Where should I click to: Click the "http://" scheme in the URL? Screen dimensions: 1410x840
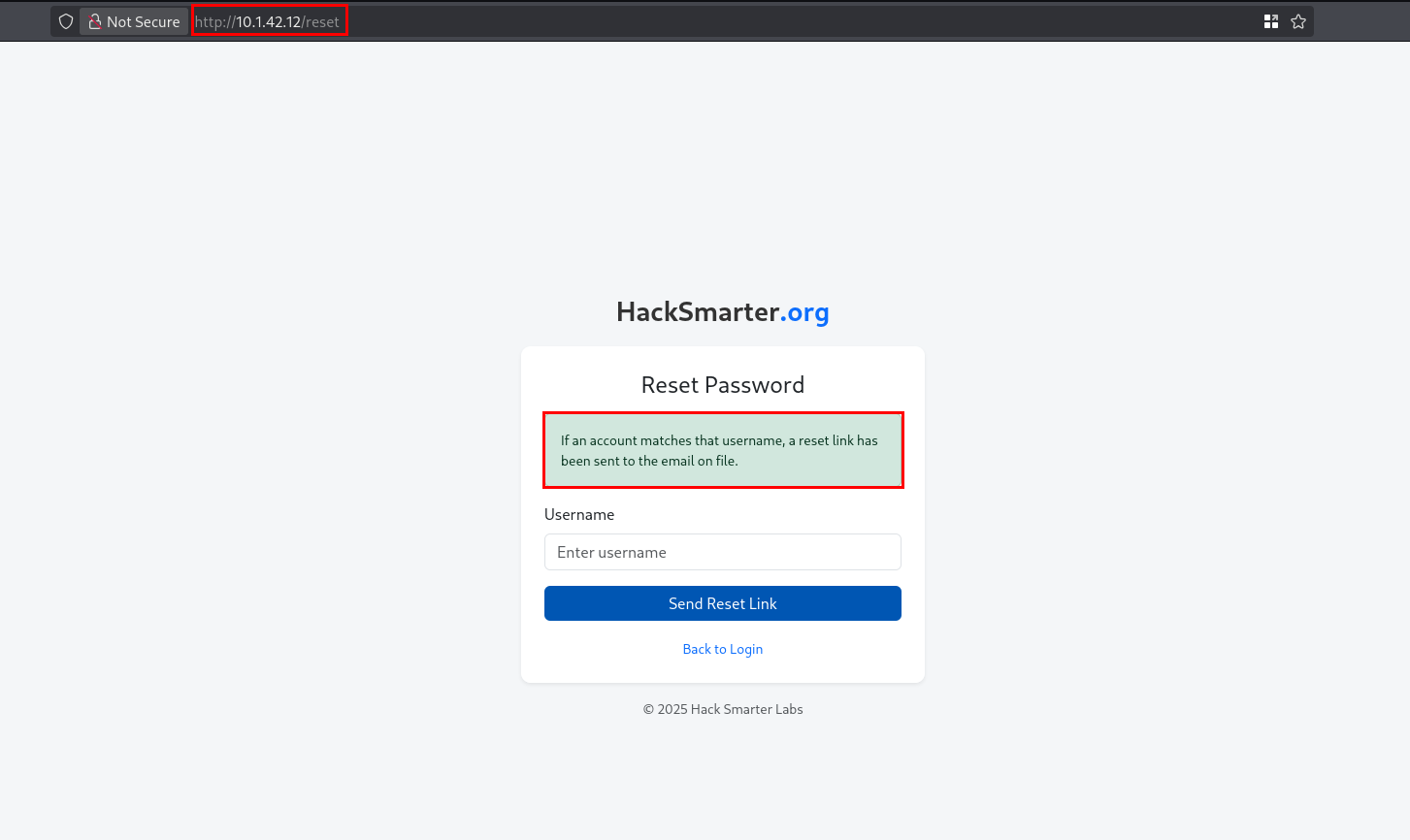click(x=214, y=21)
